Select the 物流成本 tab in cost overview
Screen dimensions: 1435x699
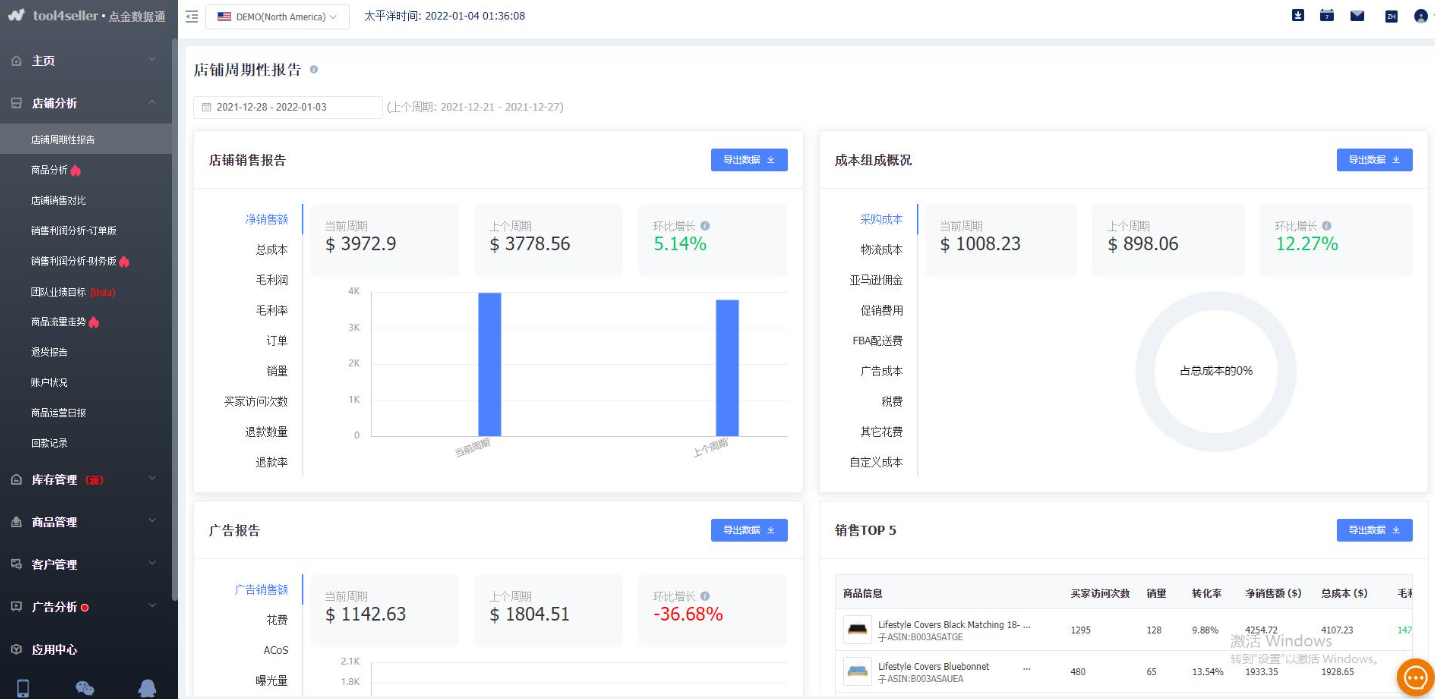(x=881, y=250)
